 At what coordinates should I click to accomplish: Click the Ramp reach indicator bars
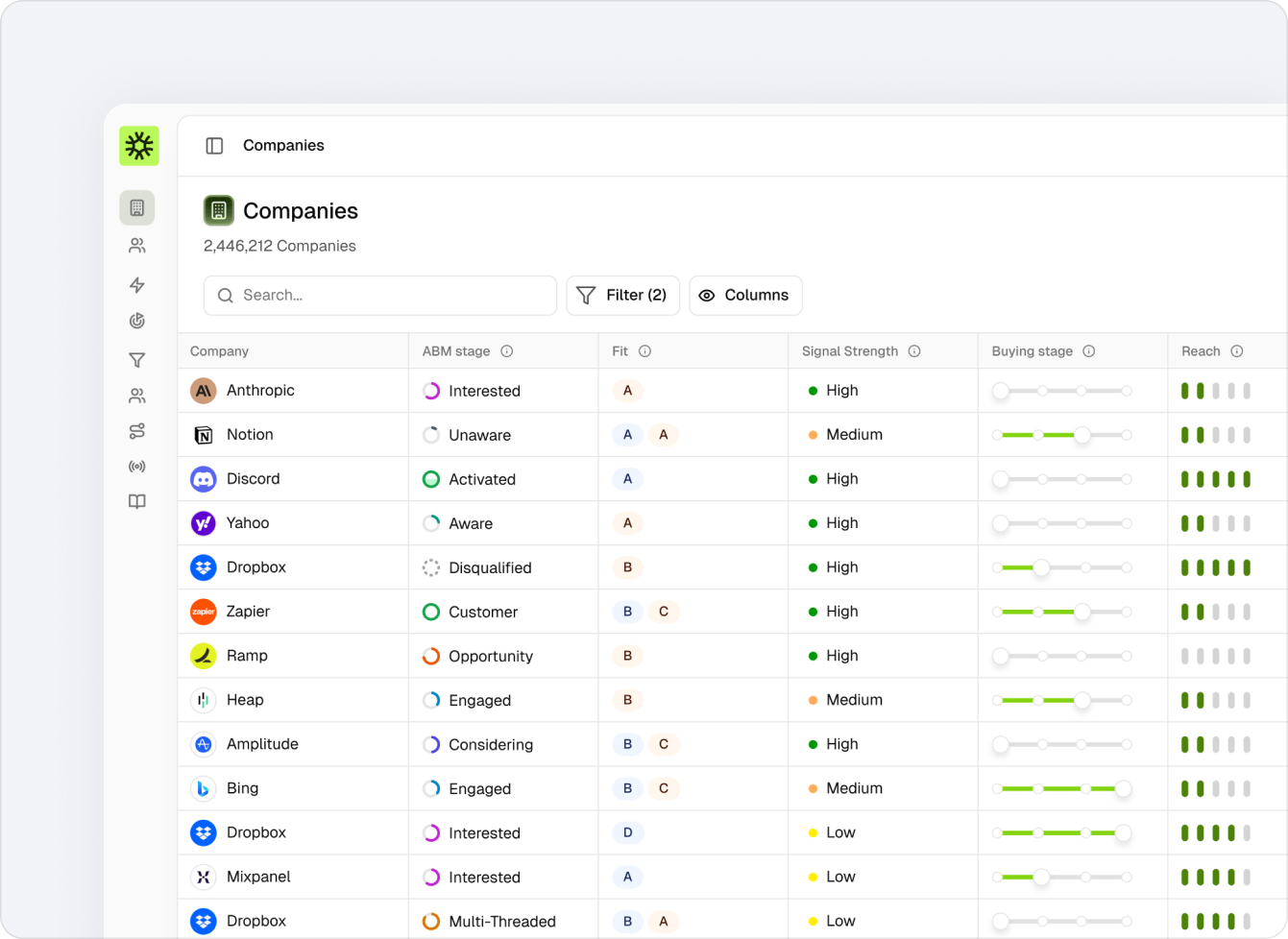click(1216, 656)
